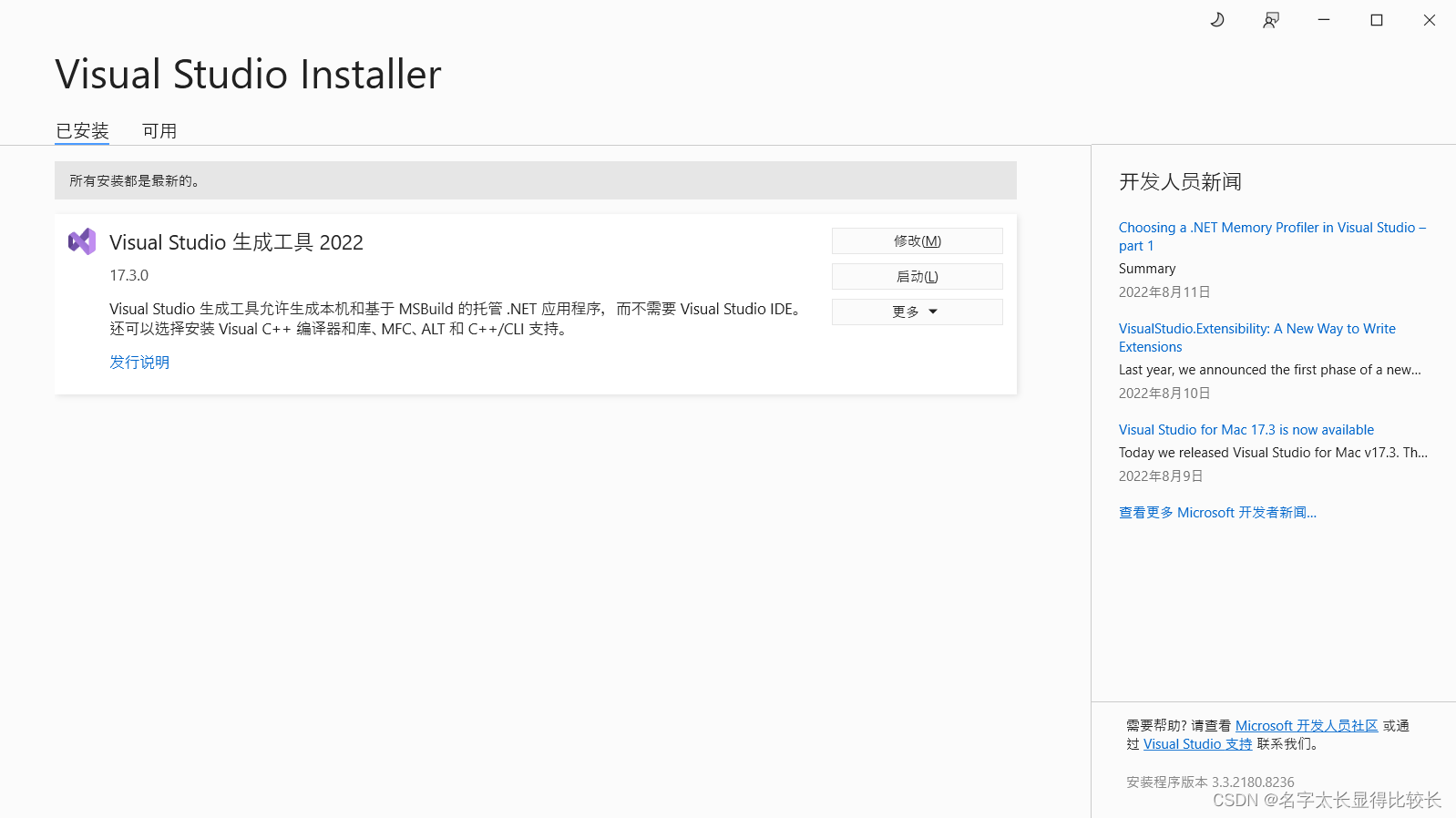Click the 'Last year, we announced' excerpt
The height and width of the screenshot is (818, 1456).
point(1270,369)
